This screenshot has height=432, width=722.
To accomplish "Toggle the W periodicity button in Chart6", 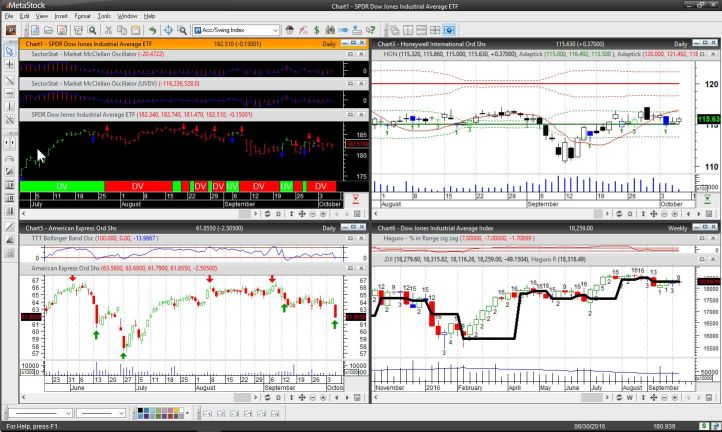I will click(630, 397).
